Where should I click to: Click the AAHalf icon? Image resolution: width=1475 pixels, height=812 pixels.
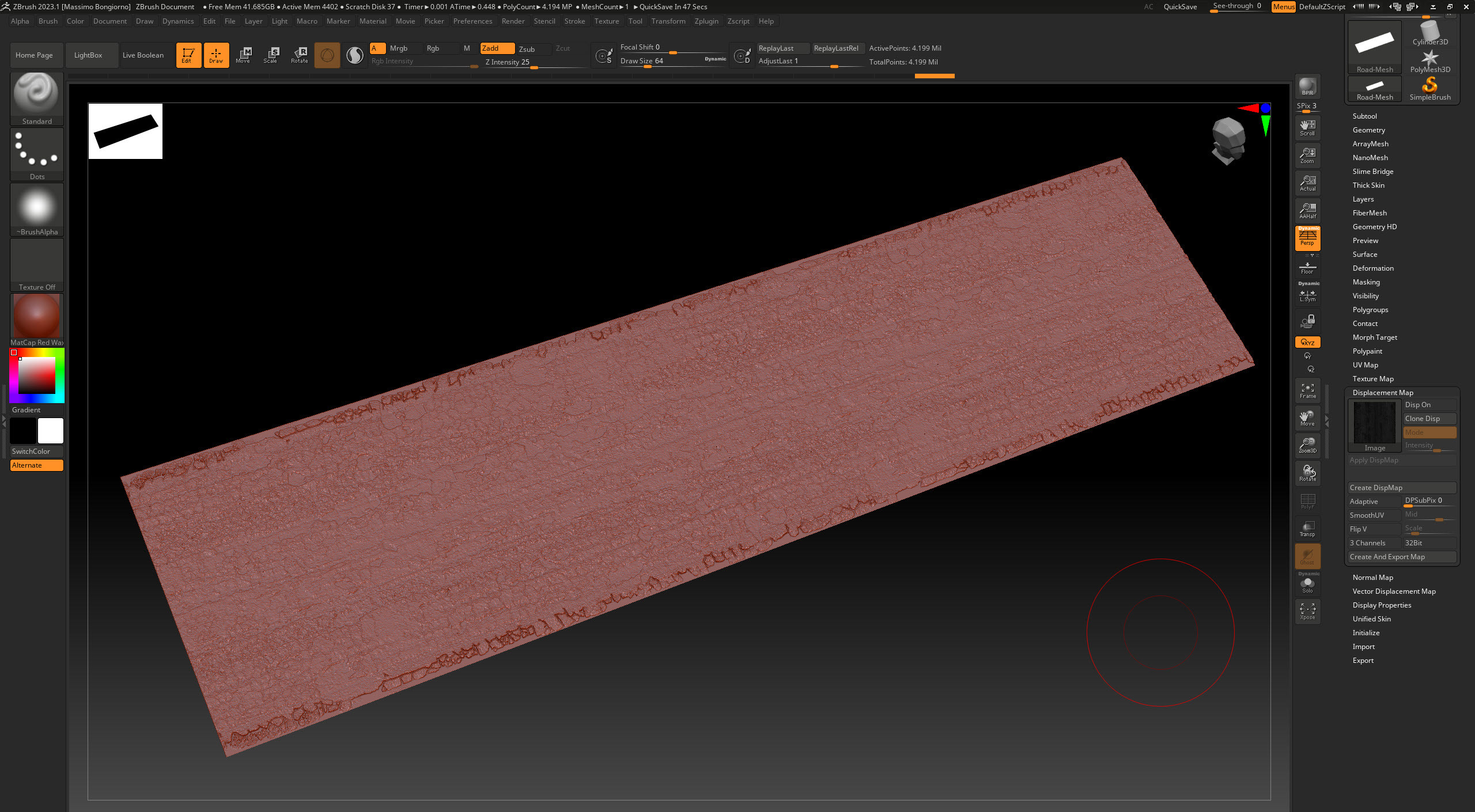[x=1307, y=210]
